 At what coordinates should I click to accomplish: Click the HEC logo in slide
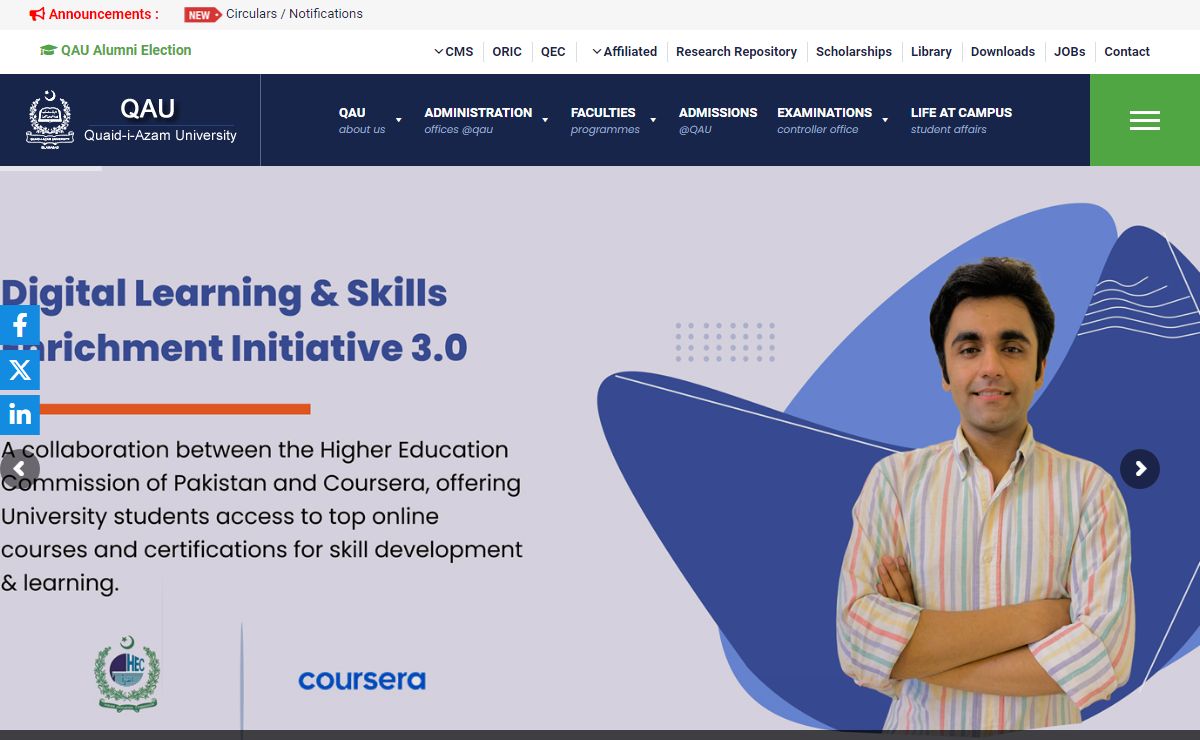(127, 672)
